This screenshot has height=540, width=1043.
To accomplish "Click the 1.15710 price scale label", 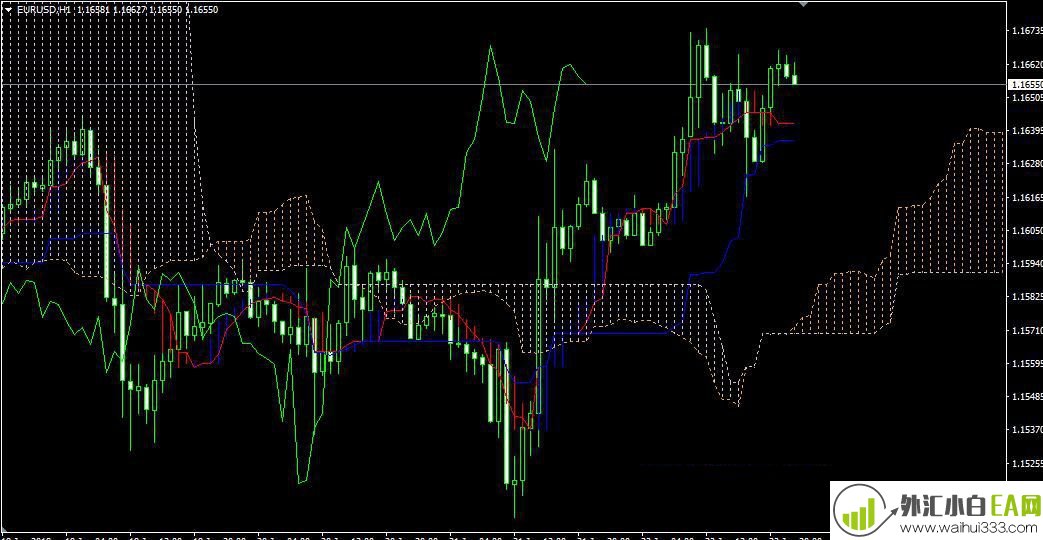I will [1026, 331].
